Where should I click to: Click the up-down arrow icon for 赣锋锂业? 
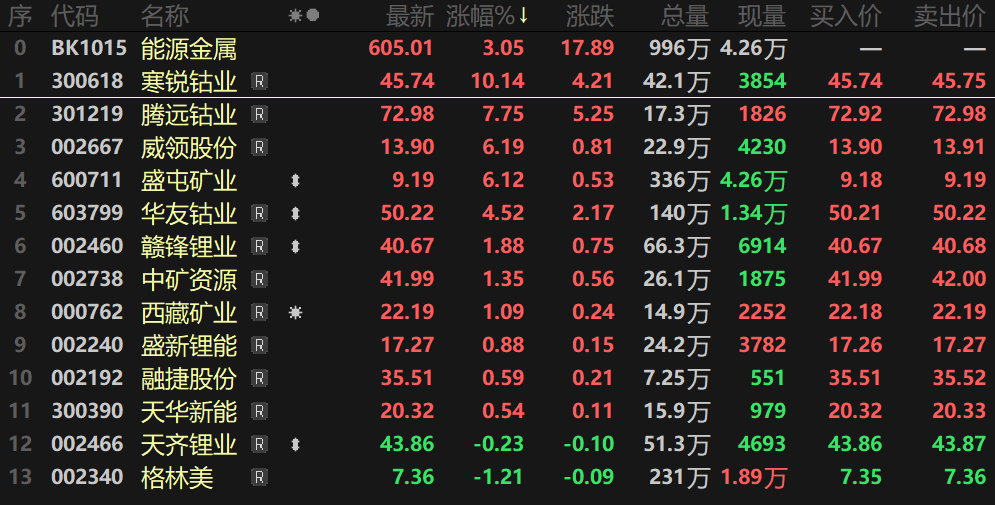[295, 247]
